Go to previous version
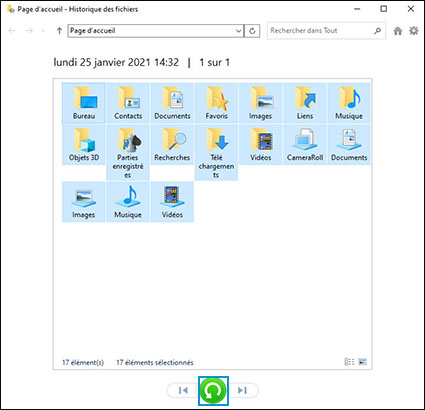The height and width of the screenshot is (410, 425). point(183,390)
